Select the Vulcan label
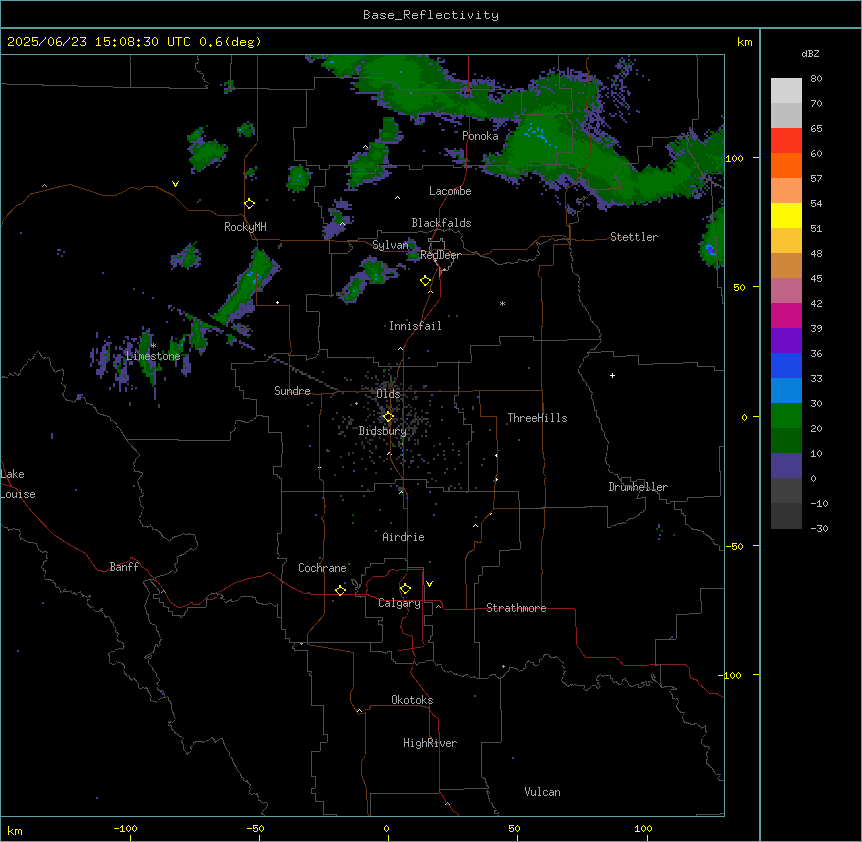 click(543, 792)
